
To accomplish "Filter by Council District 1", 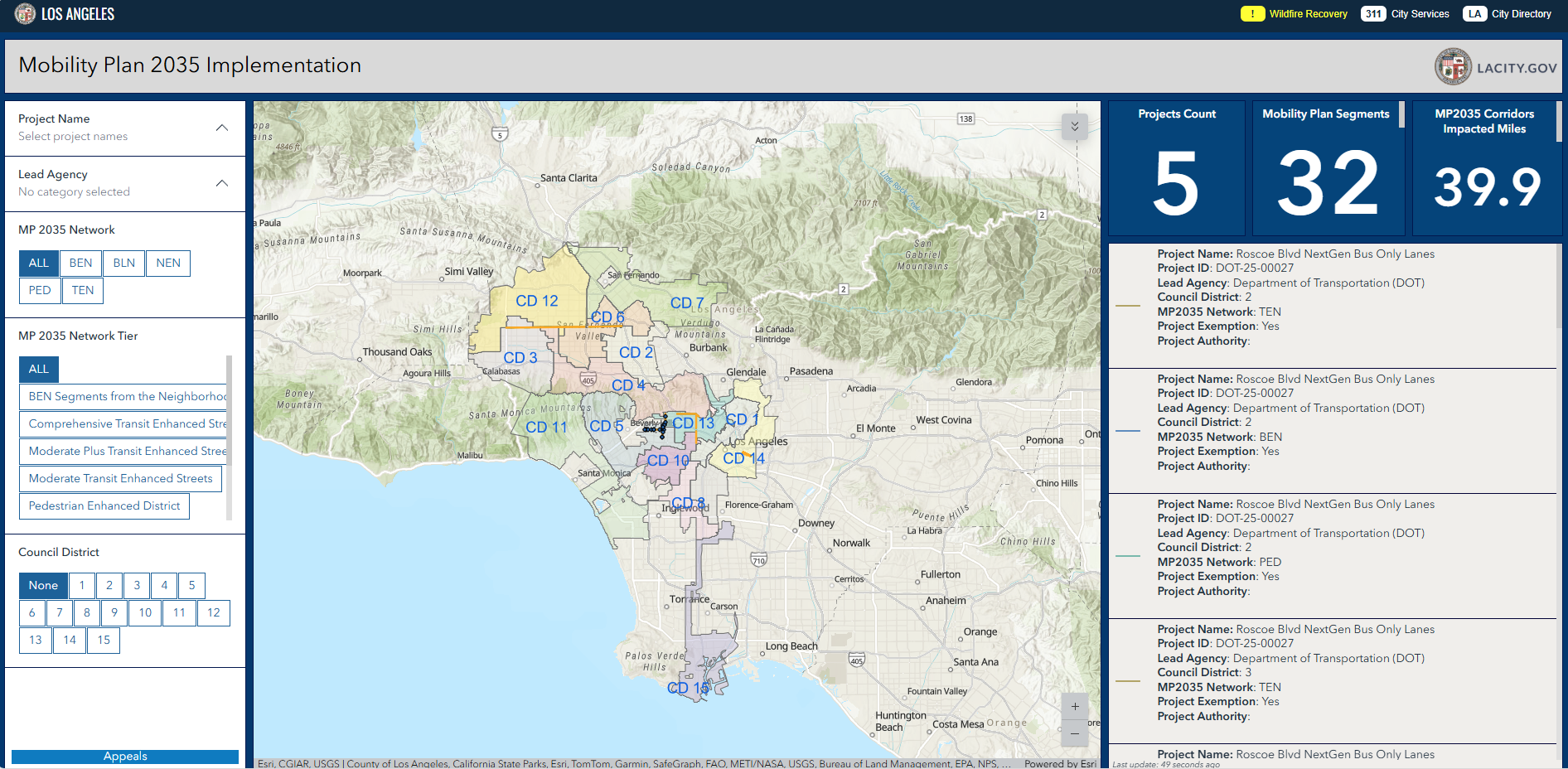I will 82,586.
